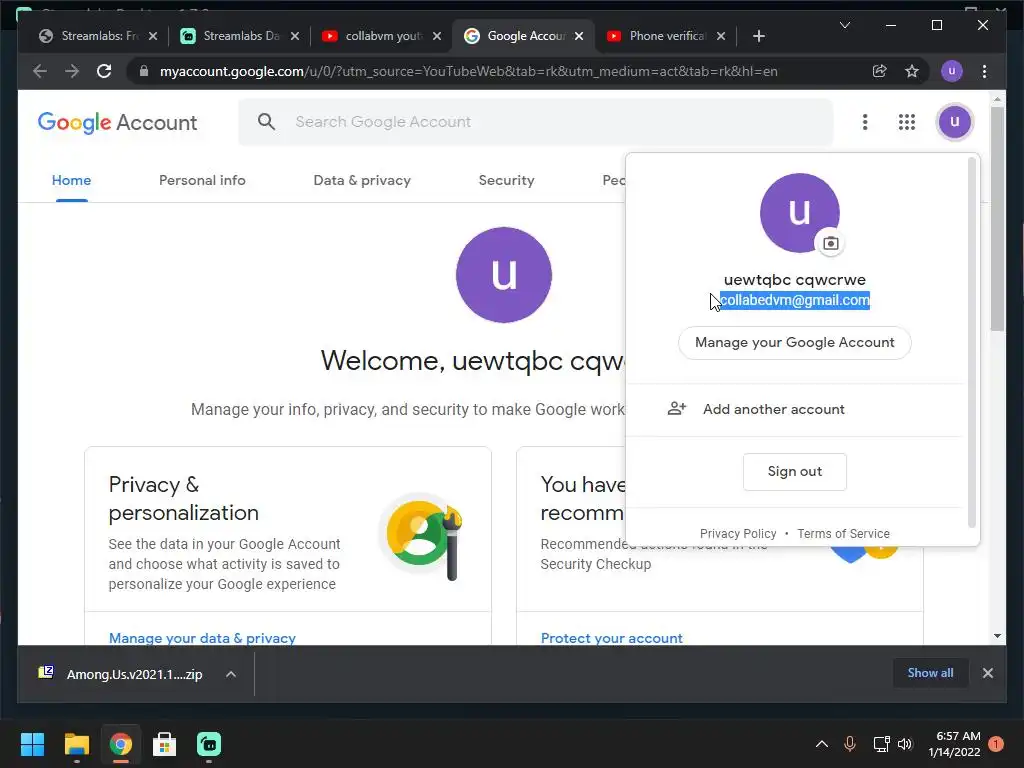Screen dimensions: 1024x768
Task: Open the Terms of Service link
Action: click(843, 534)
